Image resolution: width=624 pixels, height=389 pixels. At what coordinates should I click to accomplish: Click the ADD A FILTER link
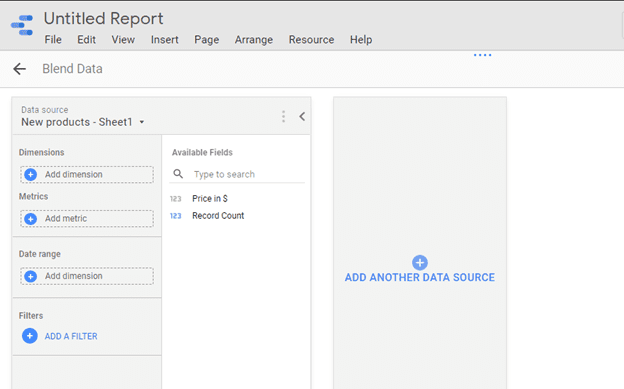[71, 336]
